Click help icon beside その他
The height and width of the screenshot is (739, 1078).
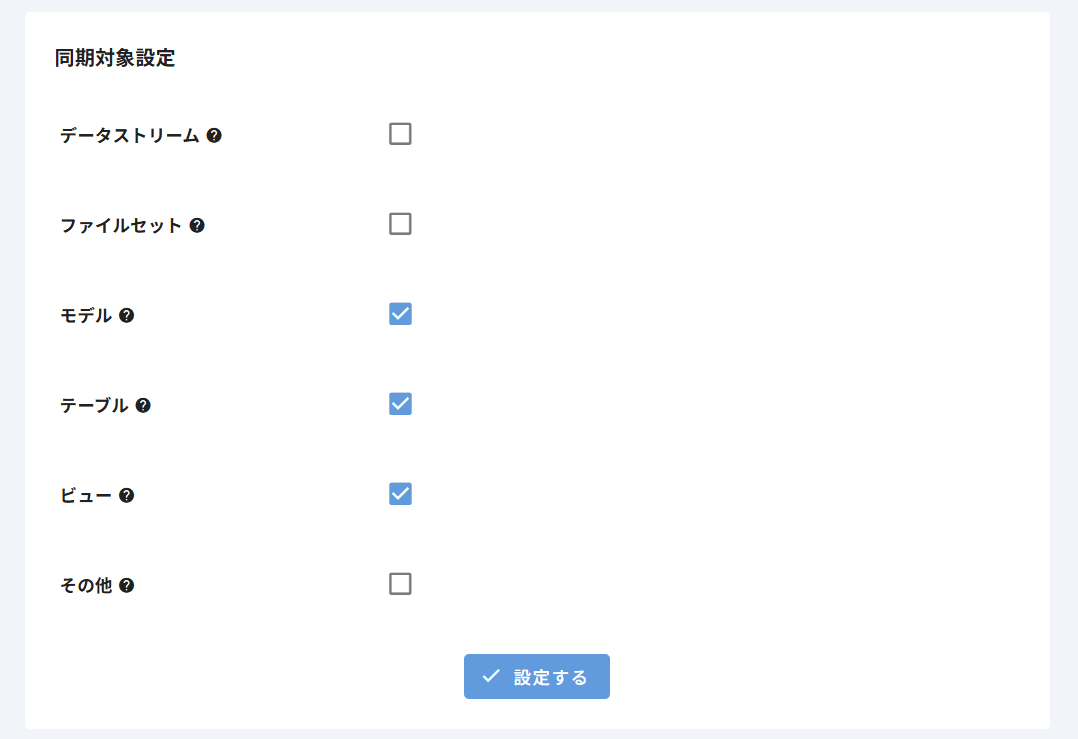126,586
